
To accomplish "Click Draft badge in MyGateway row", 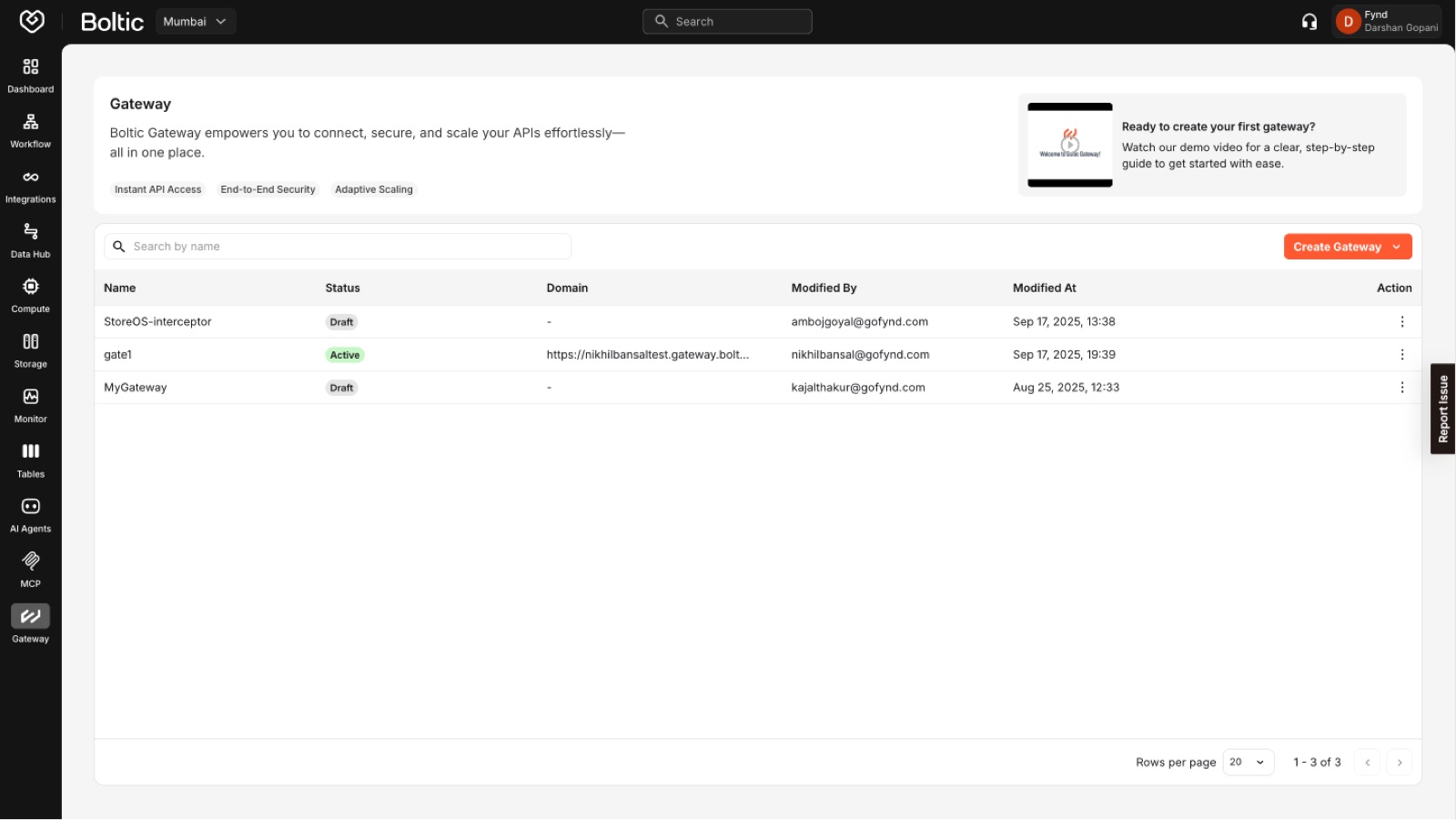I will point(341,388).
